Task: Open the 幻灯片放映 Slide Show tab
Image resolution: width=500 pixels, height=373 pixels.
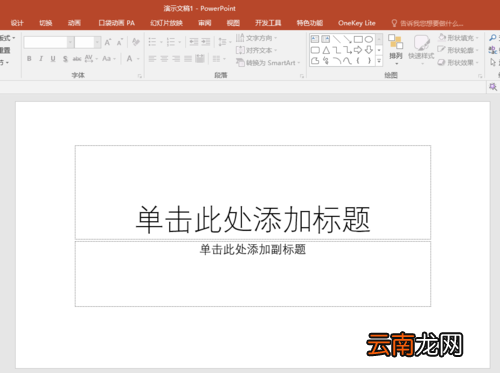Action: click(166, 23)
